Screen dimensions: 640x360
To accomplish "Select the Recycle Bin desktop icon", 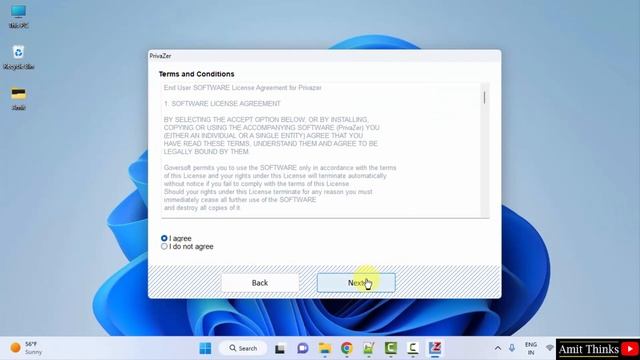I will pos(18,58).
